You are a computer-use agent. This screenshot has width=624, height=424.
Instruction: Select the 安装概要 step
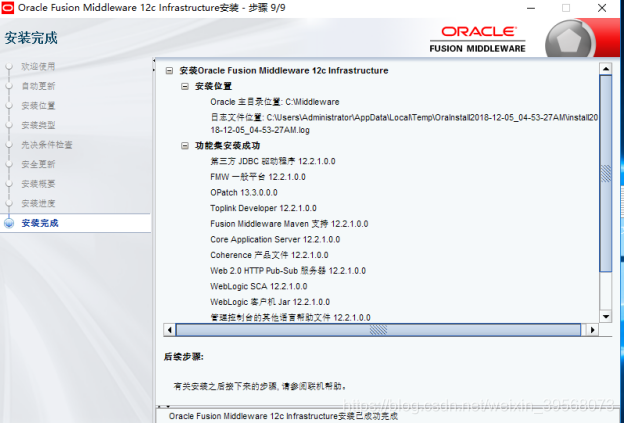tap(38, 184)
